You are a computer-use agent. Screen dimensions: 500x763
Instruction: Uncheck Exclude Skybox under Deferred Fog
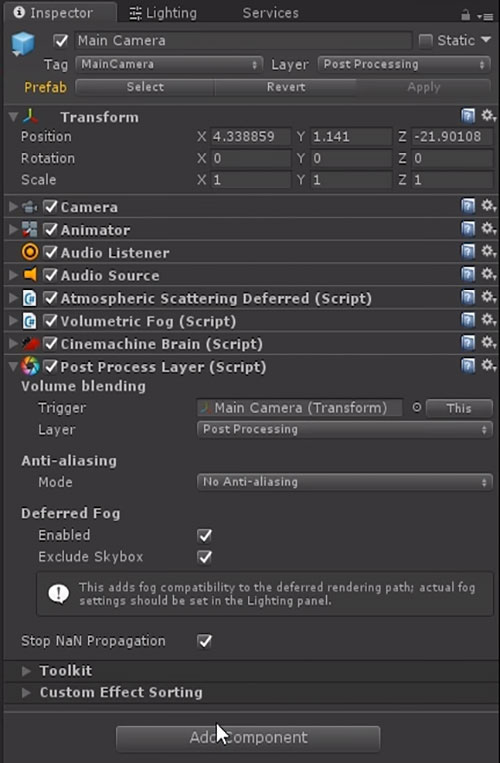coord(205,557)
